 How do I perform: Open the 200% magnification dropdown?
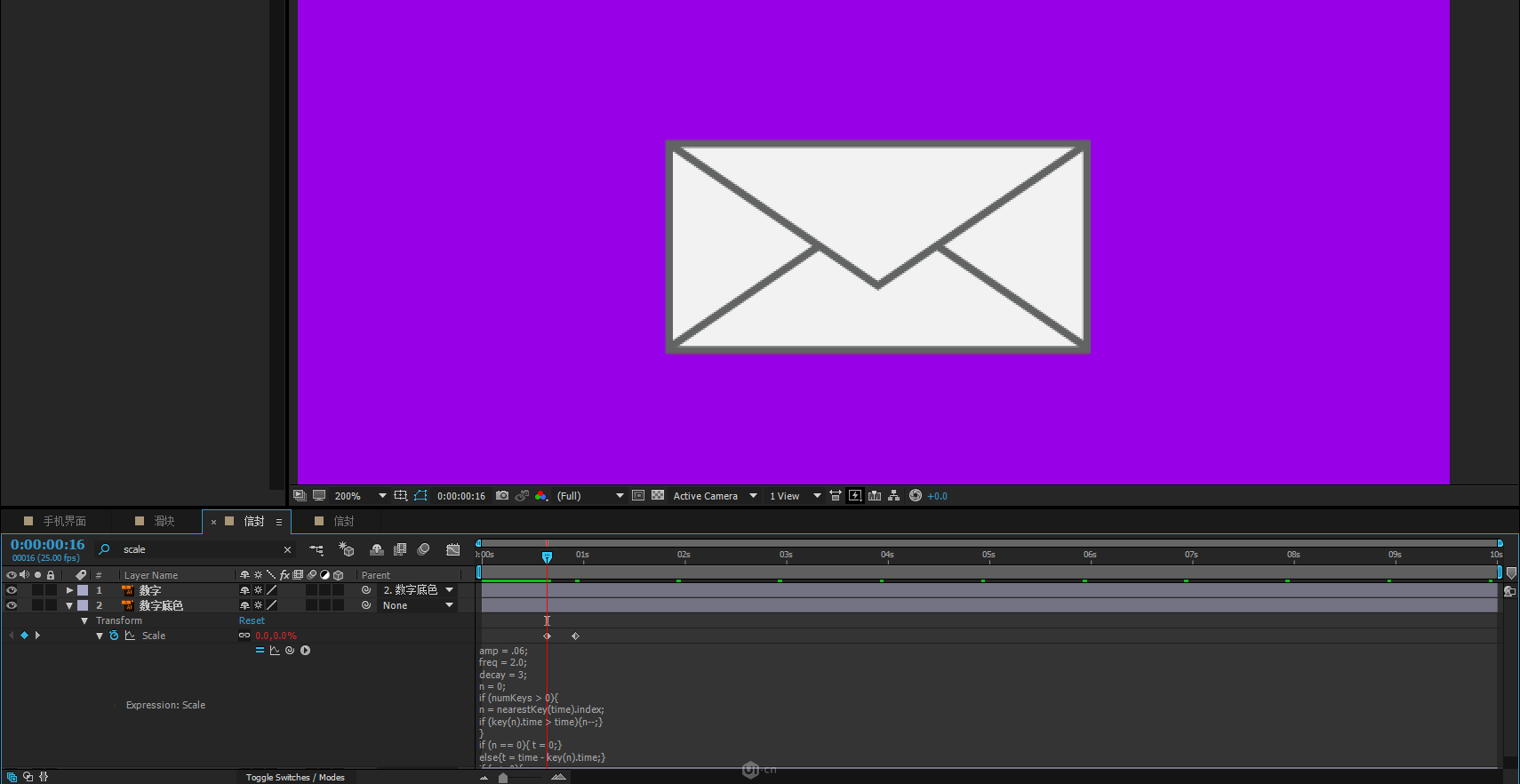(x=382, y=496)
